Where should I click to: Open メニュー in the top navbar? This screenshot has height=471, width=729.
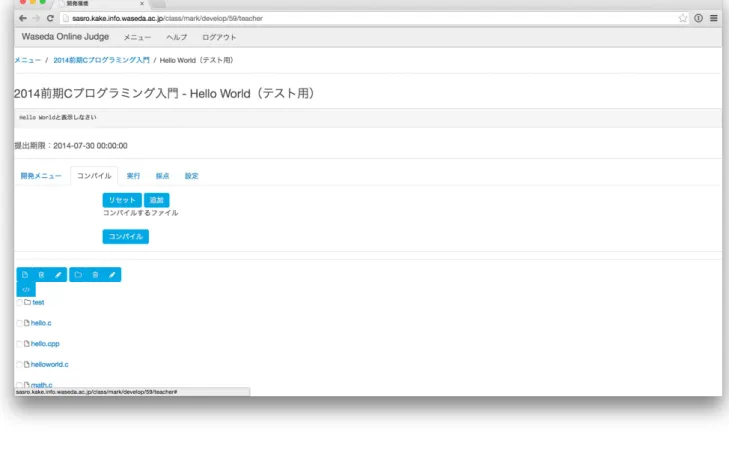[x=137, y=37]
